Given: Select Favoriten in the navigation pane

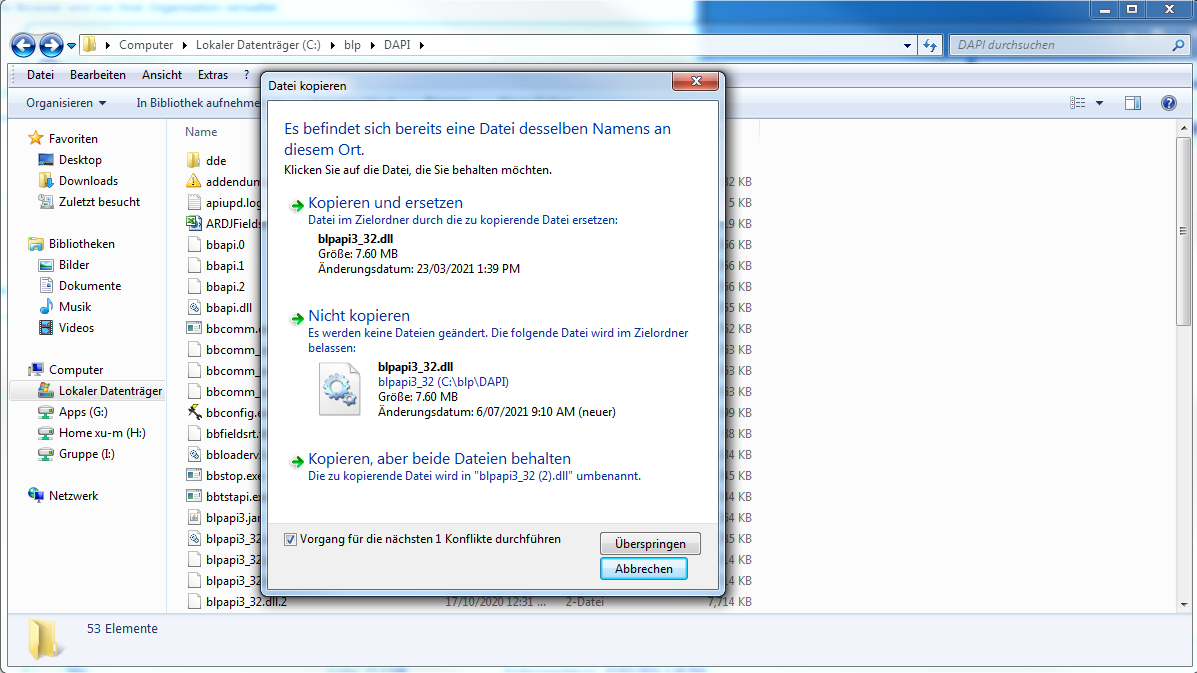Looking at the screenshot, I should [63, 139].
